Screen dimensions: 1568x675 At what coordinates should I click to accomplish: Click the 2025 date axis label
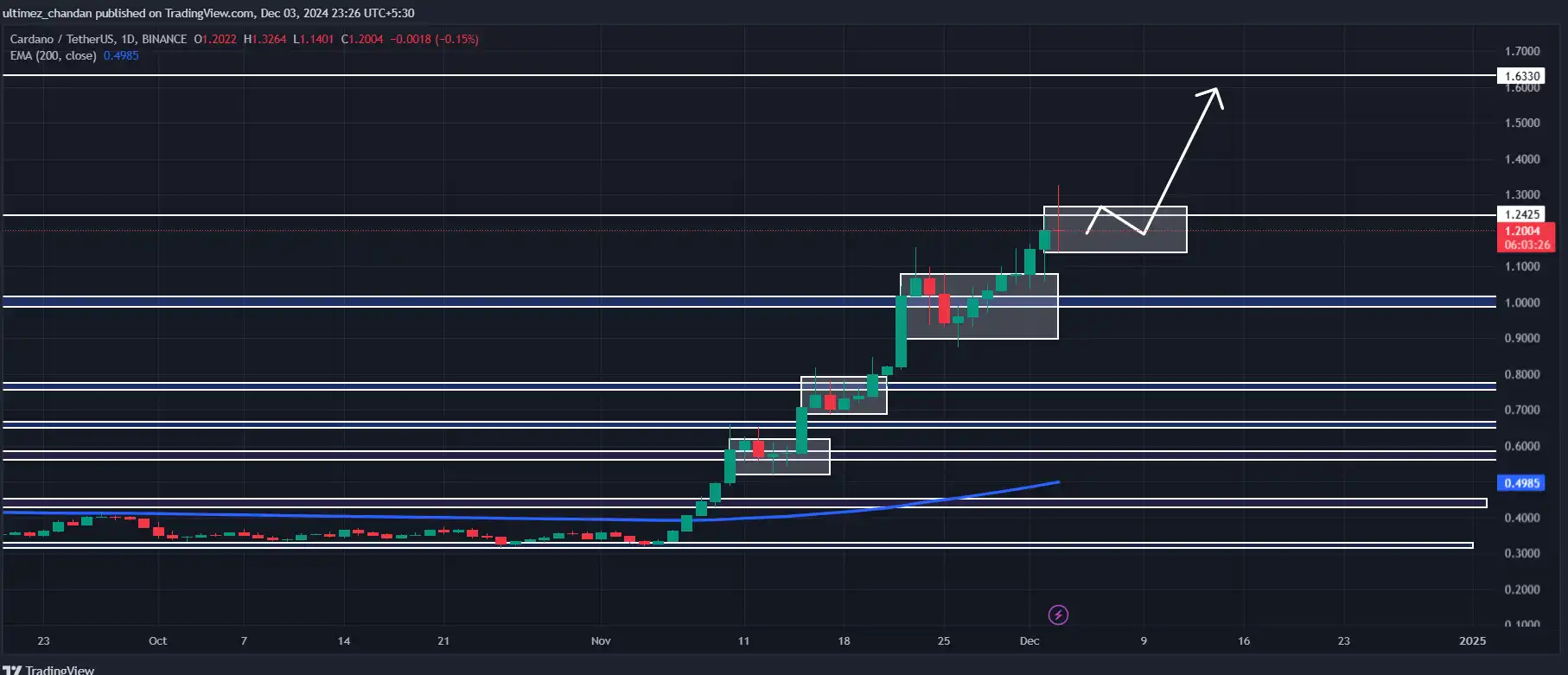(x=1472, y=640)
